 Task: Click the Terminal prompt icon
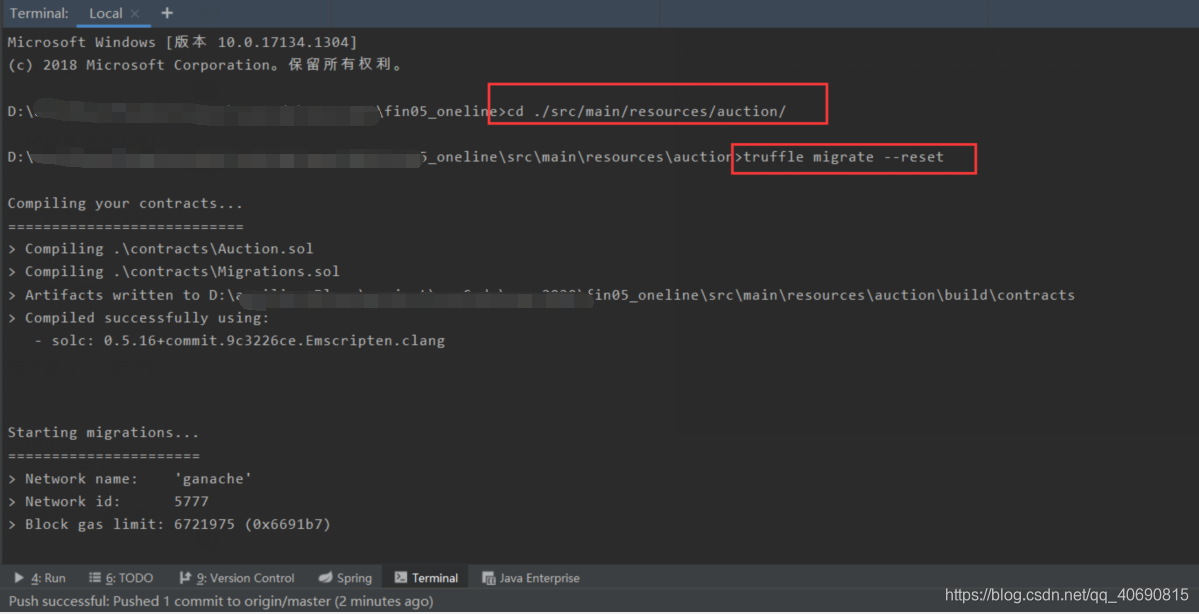(x=400, y=578)
